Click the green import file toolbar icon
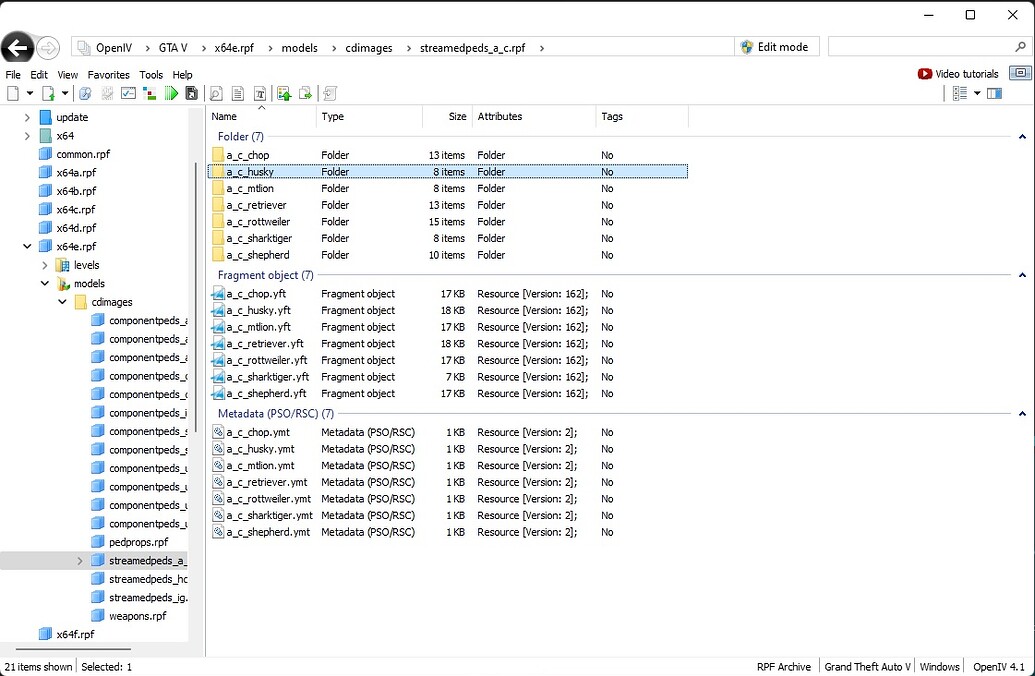This screenshot has width=1035, height=676. click(x=285, y=92)
